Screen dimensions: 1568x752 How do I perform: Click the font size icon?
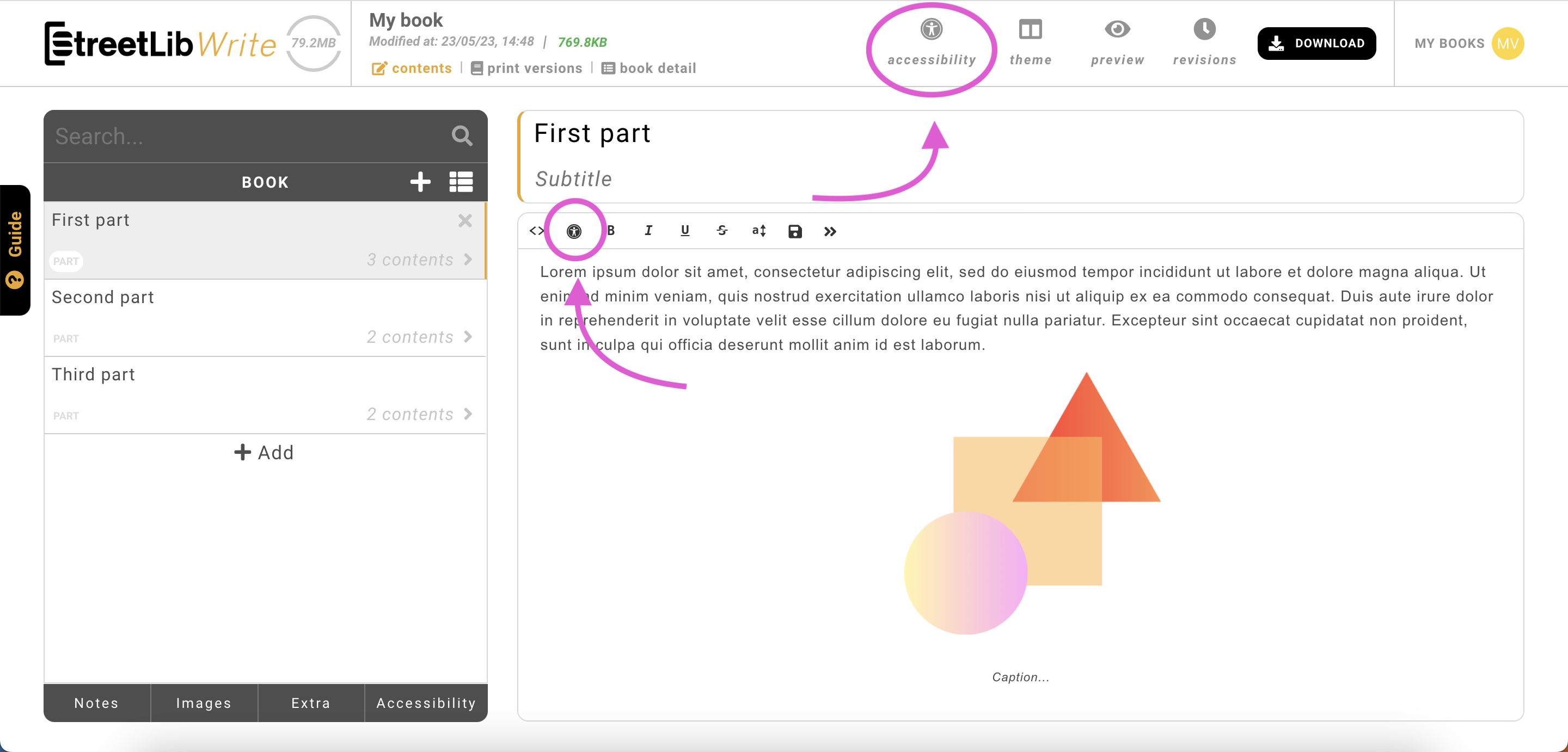[x=758, y=231]
